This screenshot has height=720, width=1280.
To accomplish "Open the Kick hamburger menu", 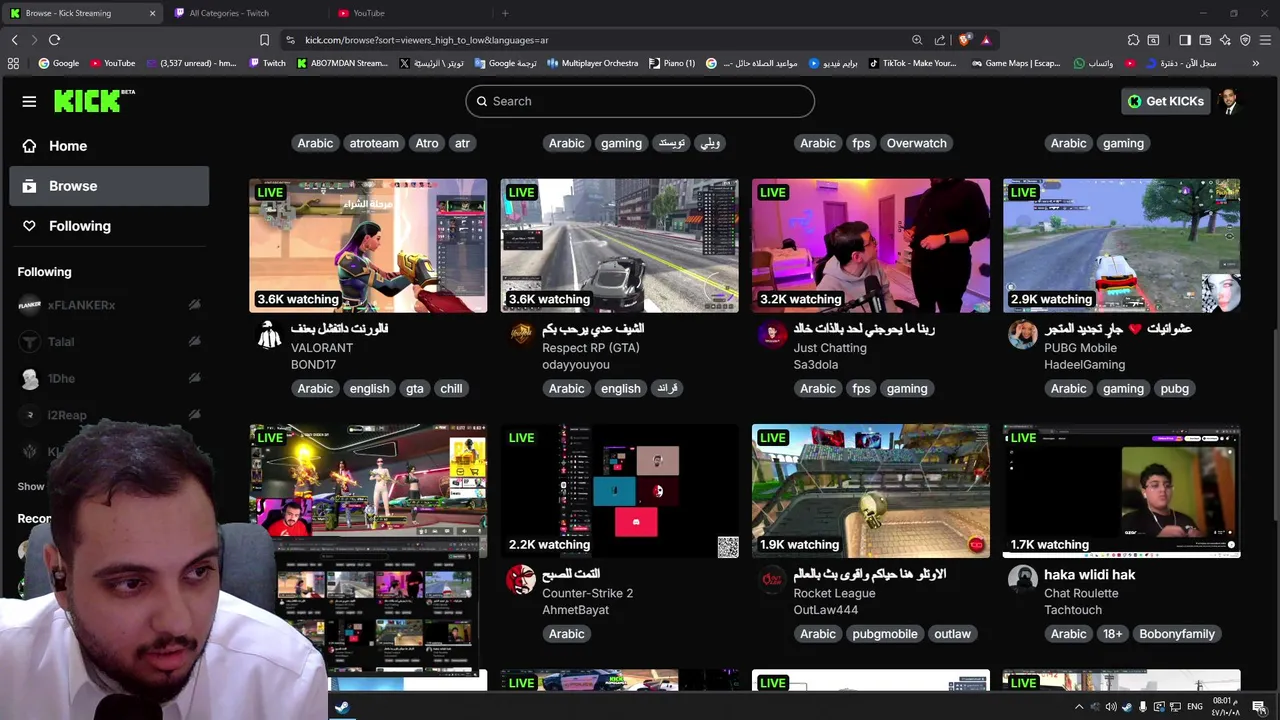I will point(29,101).
